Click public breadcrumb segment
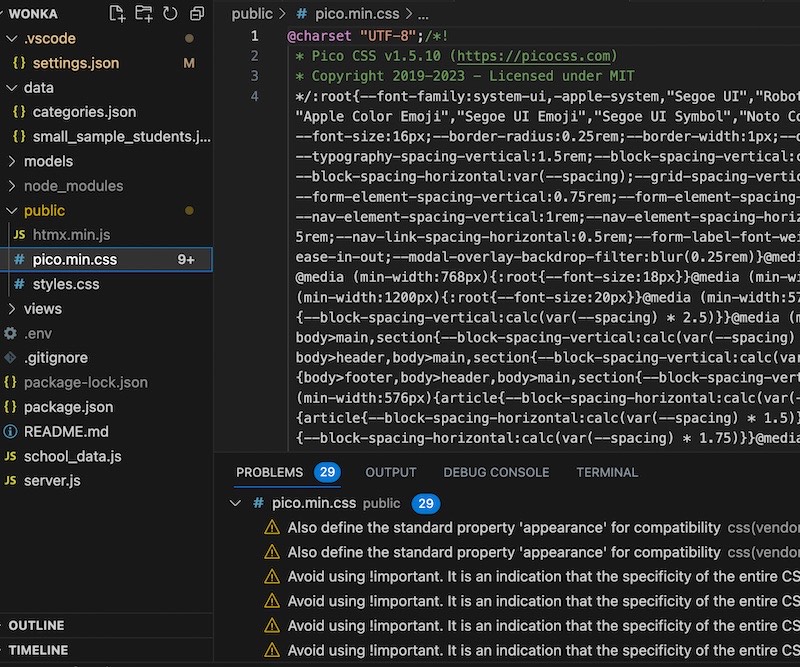The width and height of the screenshot is (800, 667). [x=252, y=14]
